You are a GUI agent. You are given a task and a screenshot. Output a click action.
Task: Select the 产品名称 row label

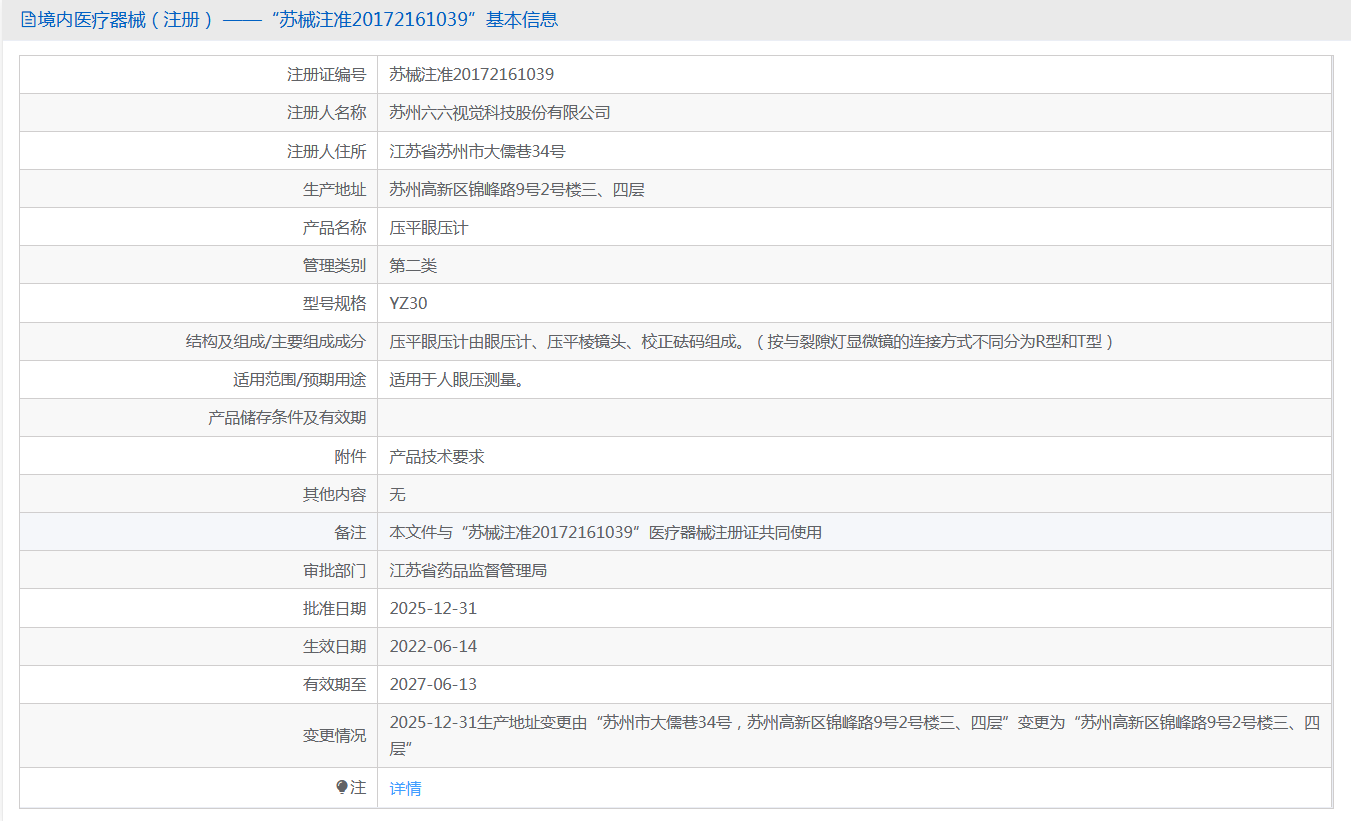tap(334, 227)
